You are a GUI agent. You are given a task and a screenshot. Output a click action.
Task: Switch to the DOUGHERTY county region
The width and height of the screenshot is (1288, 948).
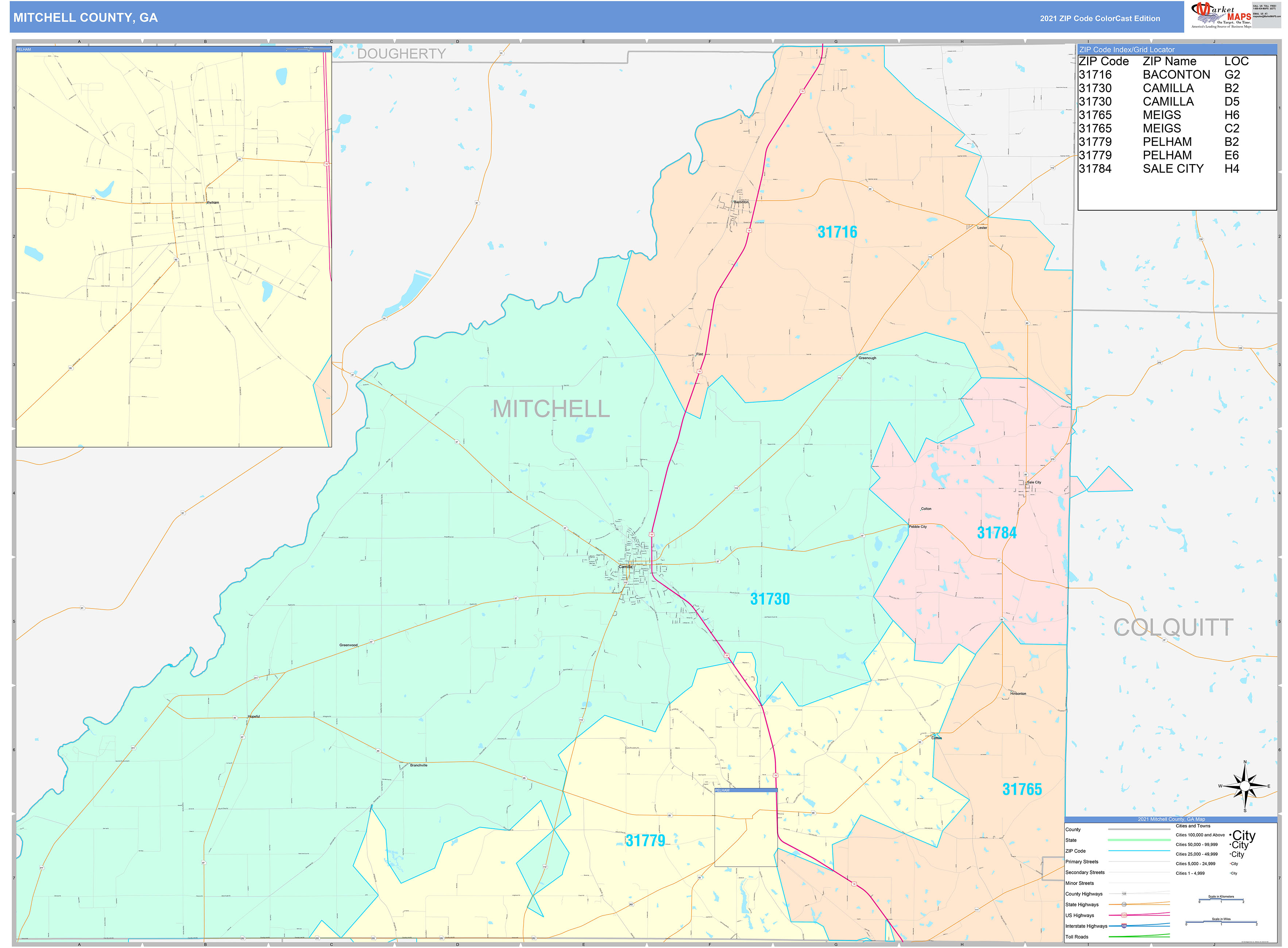(x=402, y=54)
